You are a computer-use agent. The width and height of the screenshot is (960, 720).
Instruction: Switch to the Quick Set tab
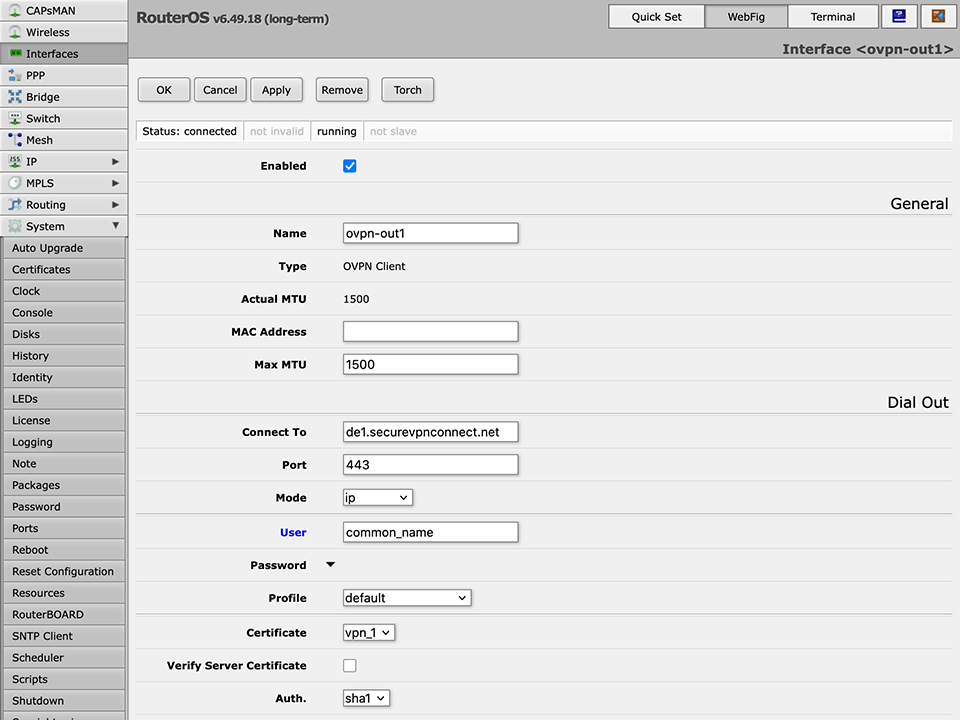pos(656,16)
